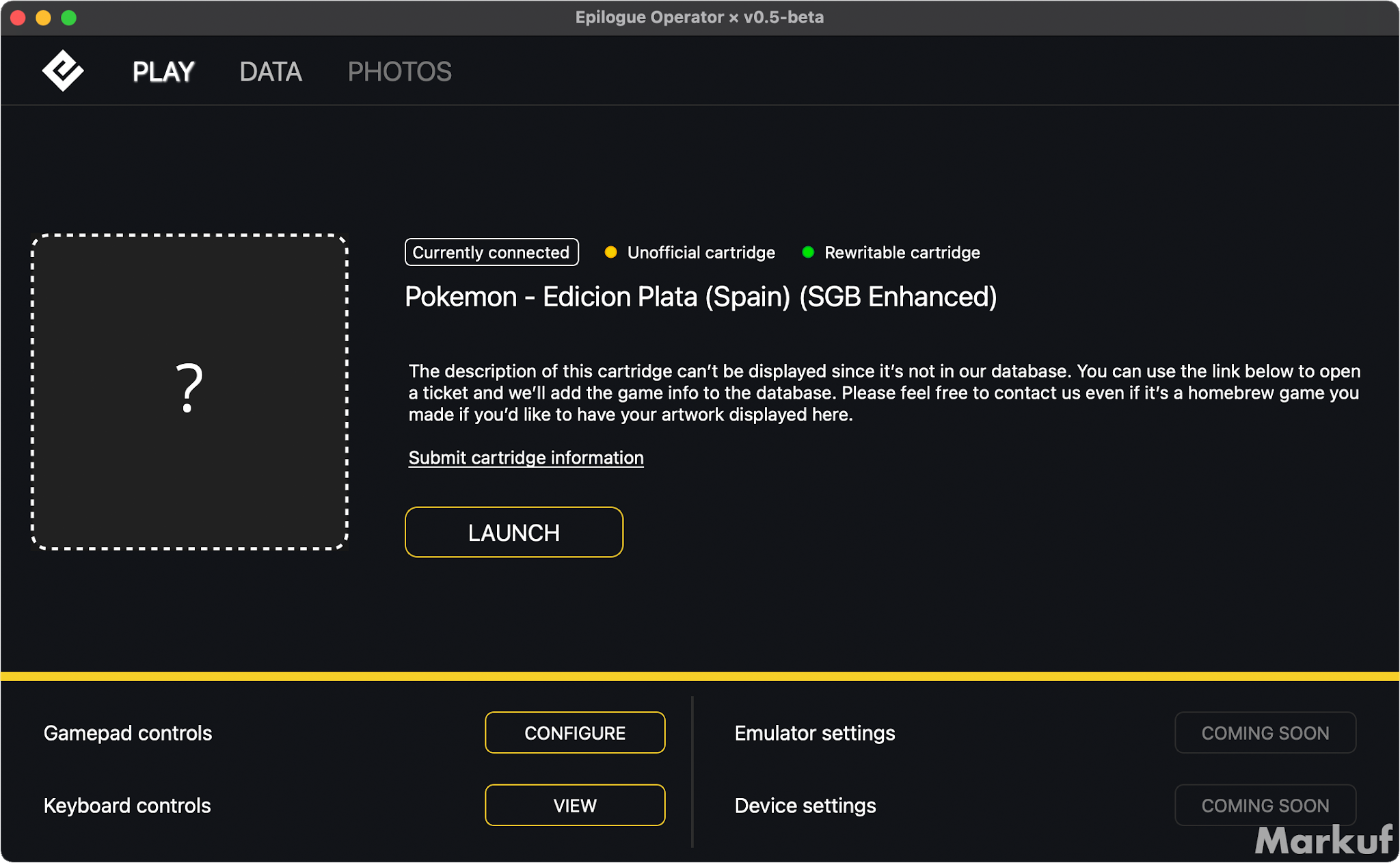Viewport: 1400px width, 863px height.
Task: Click the Unofficial cartridge label
Action: tap(701, 252)
